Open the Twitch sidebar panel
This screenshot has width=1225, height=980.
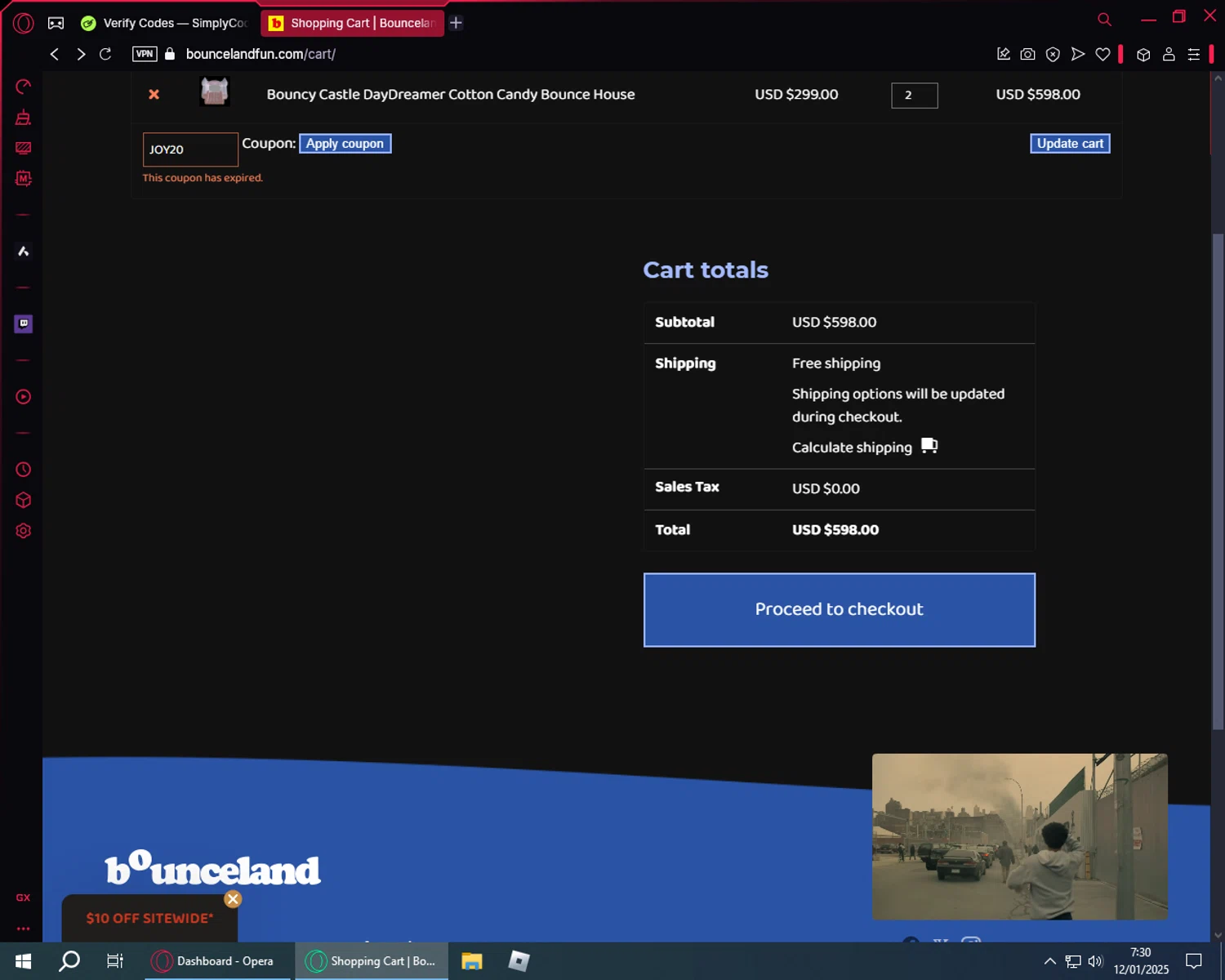coord(23,323)
